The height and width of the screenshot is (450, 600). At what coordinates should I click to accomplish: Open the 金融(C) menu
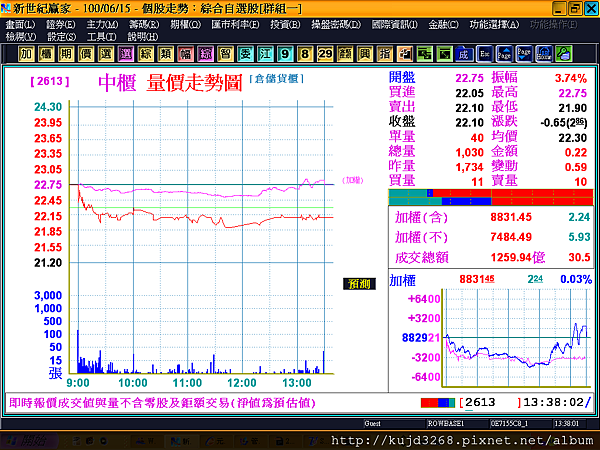pos(443,25)
